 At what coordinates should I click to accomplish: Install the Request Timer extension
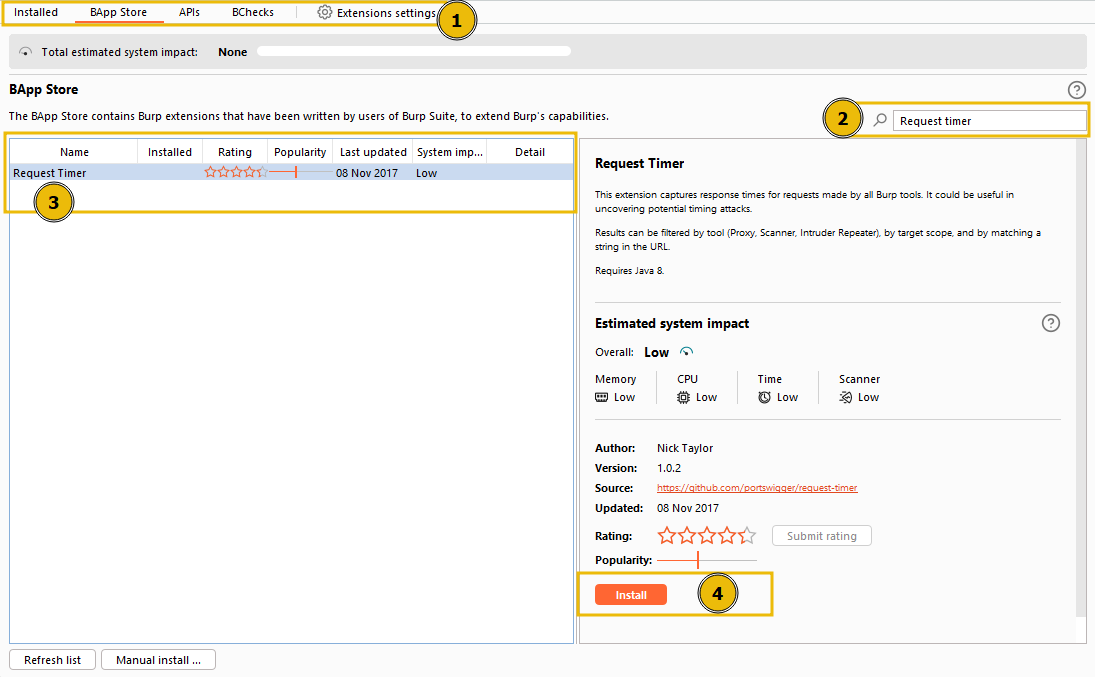[631, 594]
